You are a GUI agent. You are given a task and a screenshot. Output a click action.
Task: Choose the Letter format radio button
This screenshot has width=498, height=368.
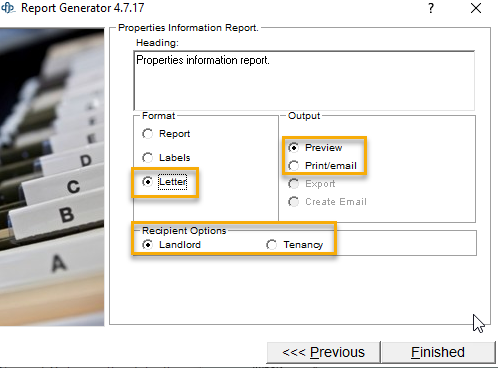(147, 182)
